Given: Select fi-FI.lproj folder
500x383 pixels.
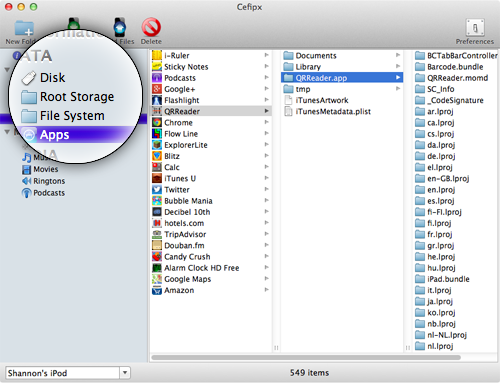Looking at the screenshot, I should [x=438, y=212].
